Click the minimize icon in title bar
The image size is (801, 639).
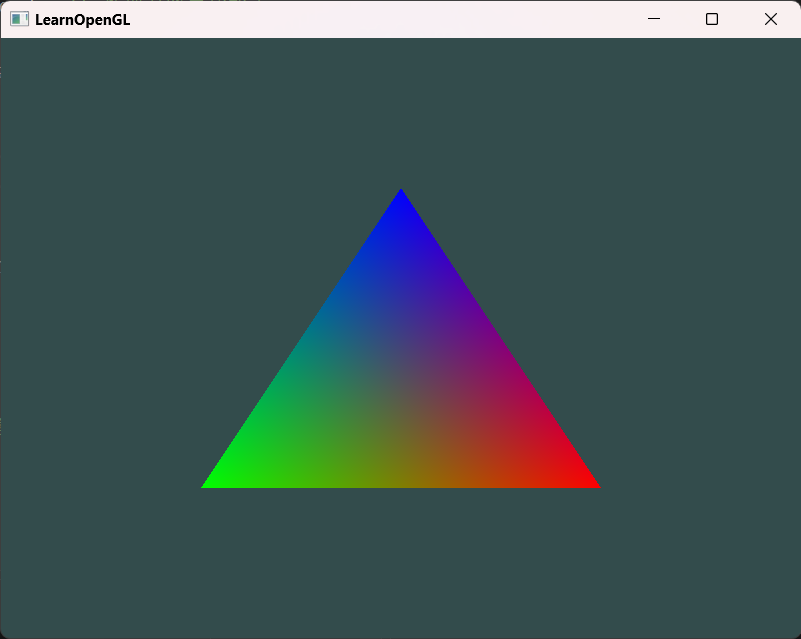(654, 18)
